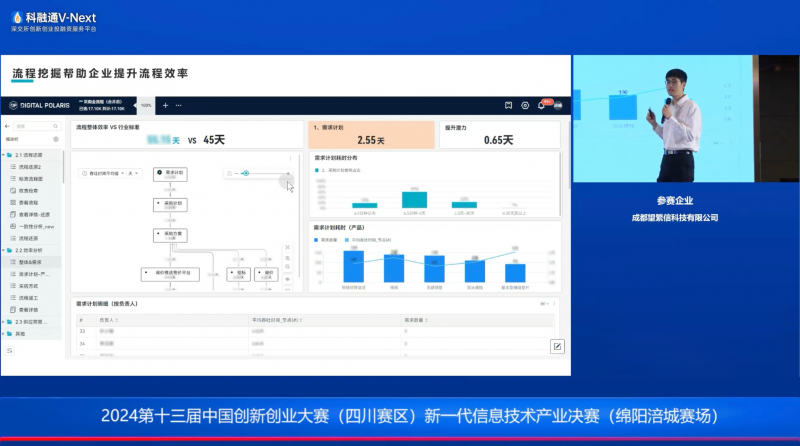
Task: Toggle the teal legend entry in 需求计划耗时分布
Action: pos(338,170)
